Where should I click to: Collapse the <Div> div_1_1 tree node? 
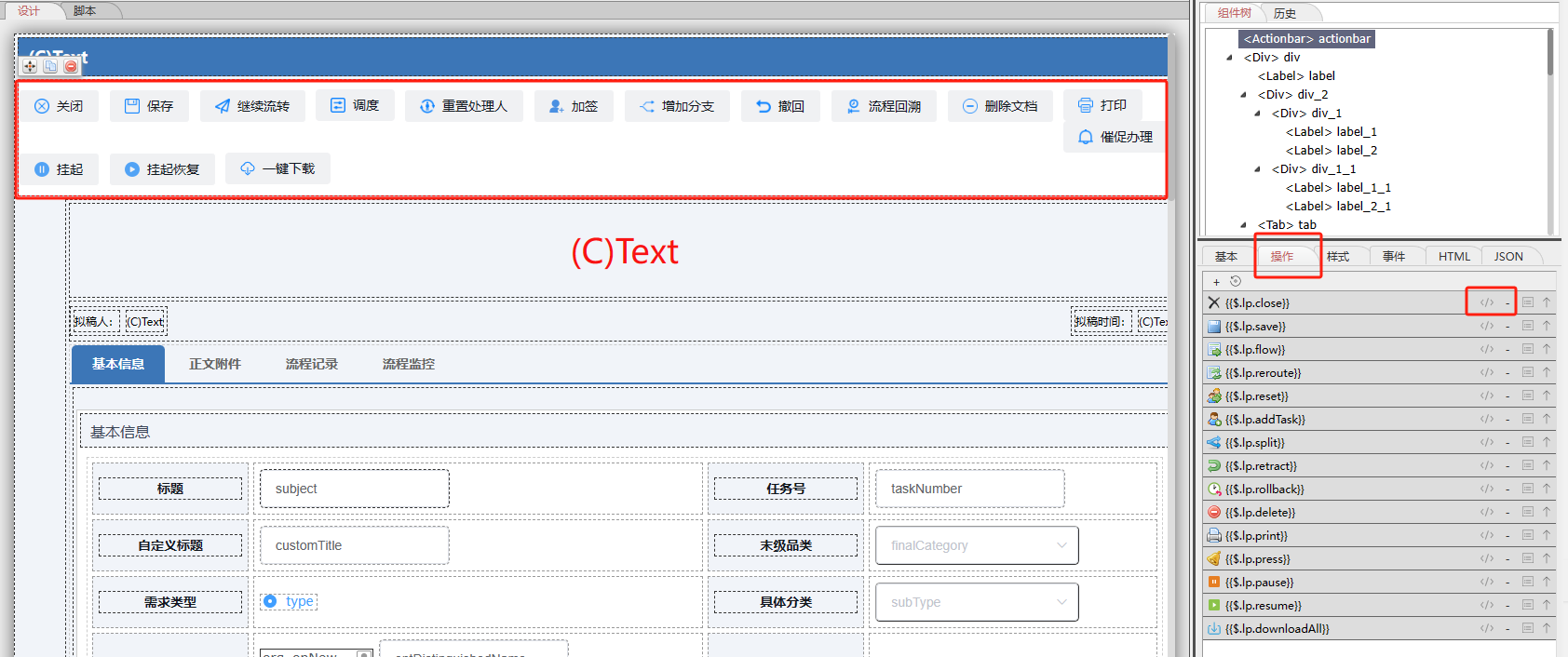1258,168
